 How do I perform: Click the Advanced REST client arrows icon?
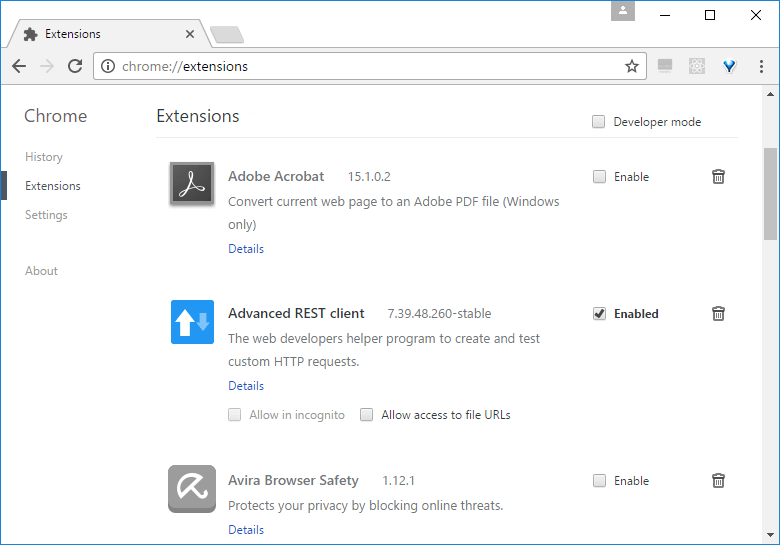[192, 322]
